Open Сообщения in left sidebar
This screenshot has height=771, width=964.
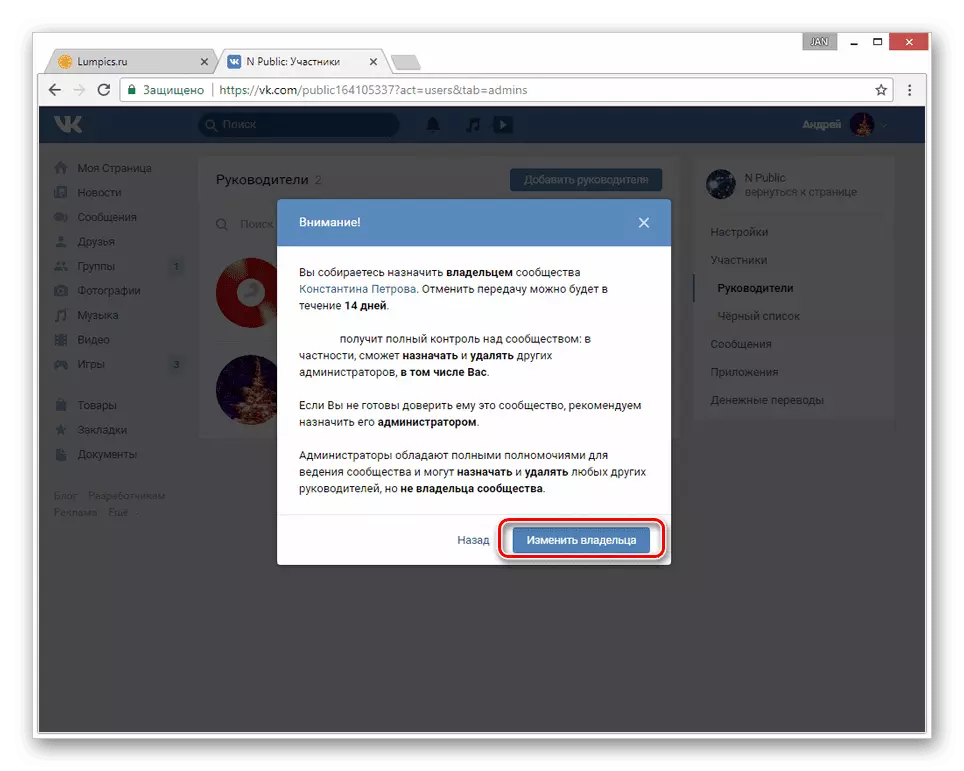pyautogui.click(x=107, y=217)
